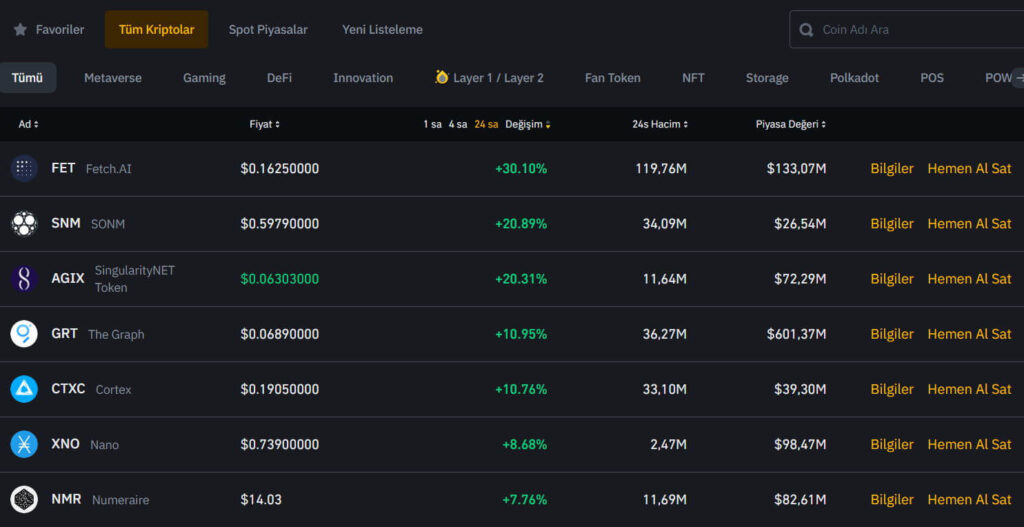Switch to Spot Piyasalar tab
Screen dimensions: 1024x527
[x=268, y=29]
